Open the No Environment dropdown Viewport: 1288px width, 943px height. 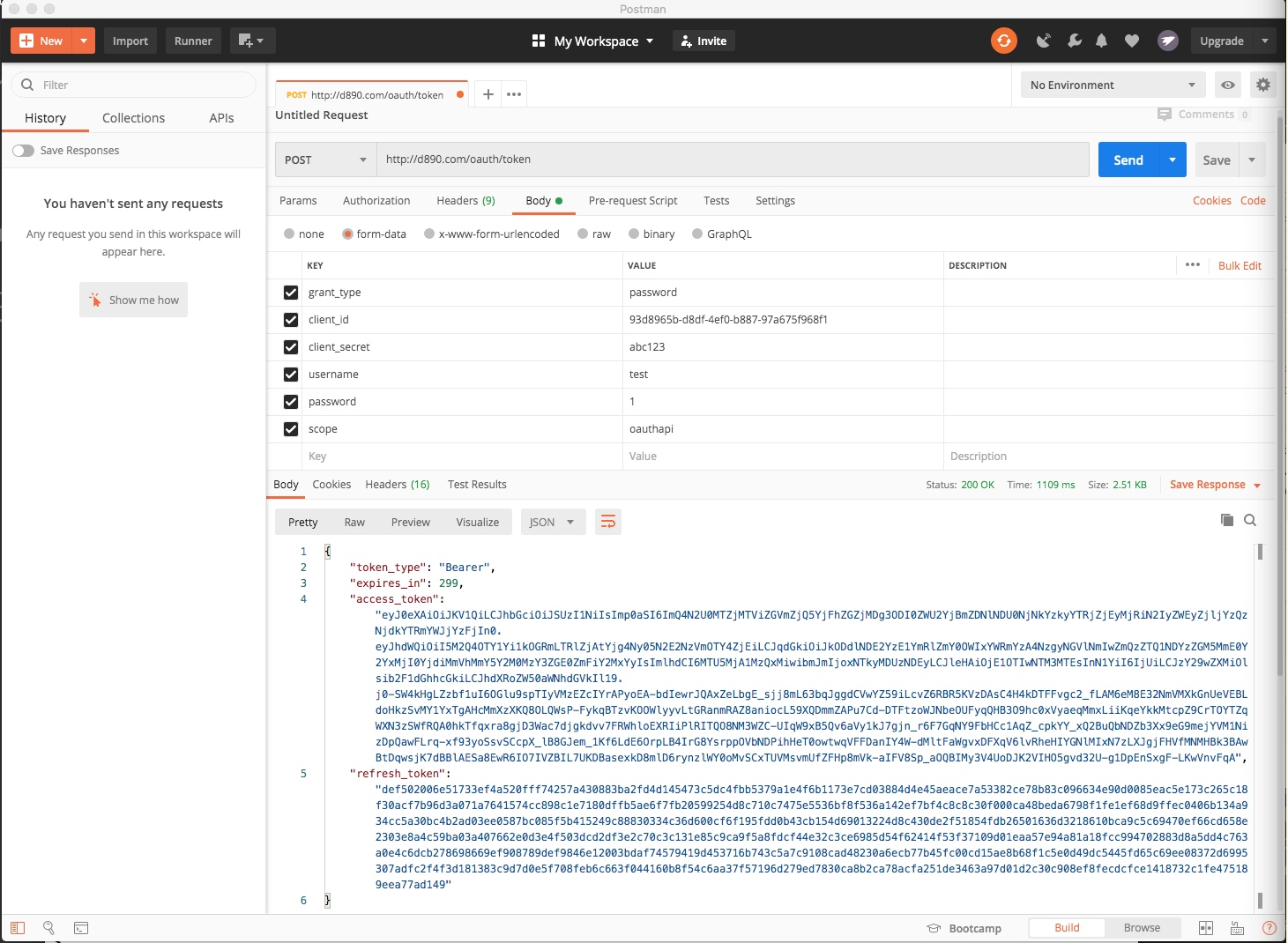1113,85
